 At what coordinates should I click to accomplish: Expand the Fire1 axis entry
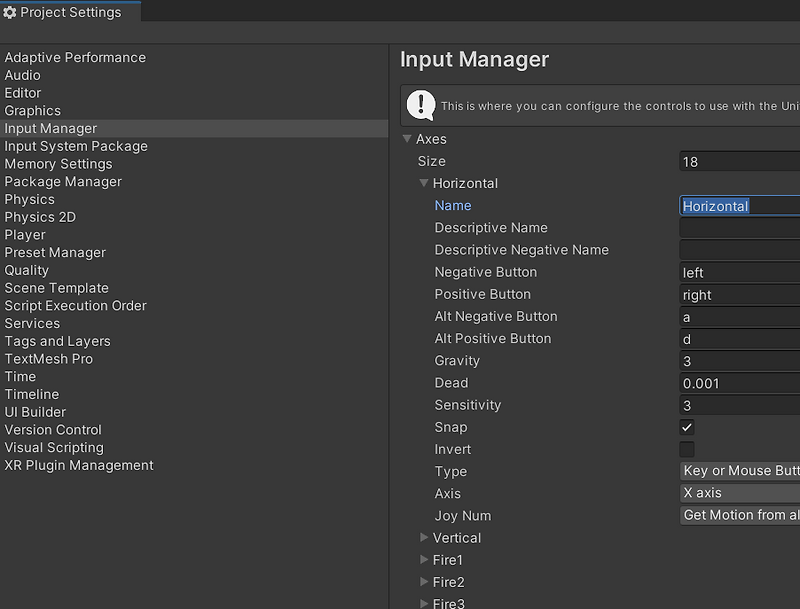tap(424, 560)
